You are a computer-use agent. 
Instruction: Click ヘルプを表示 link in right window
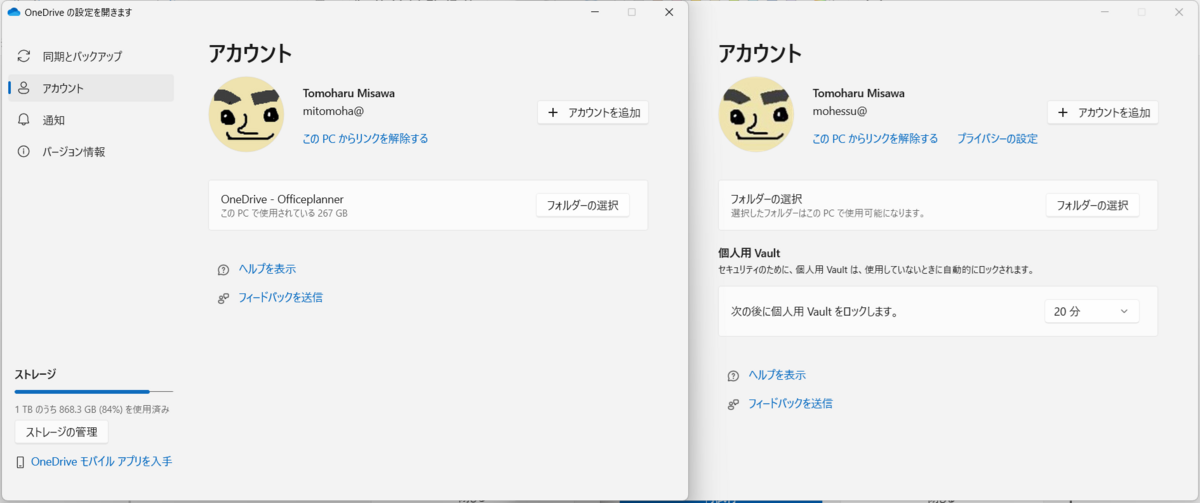(x=777, y=375)
